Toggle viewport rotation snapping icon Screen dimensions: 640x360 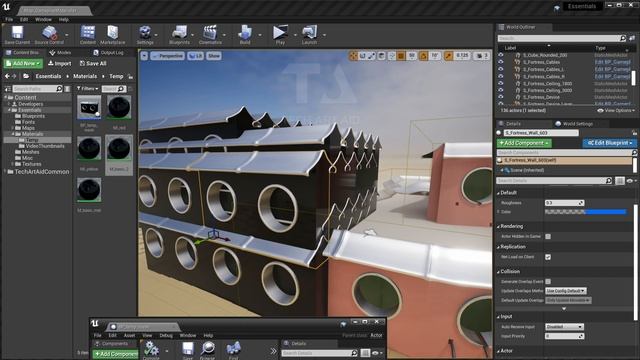click(x=423, y=56)
